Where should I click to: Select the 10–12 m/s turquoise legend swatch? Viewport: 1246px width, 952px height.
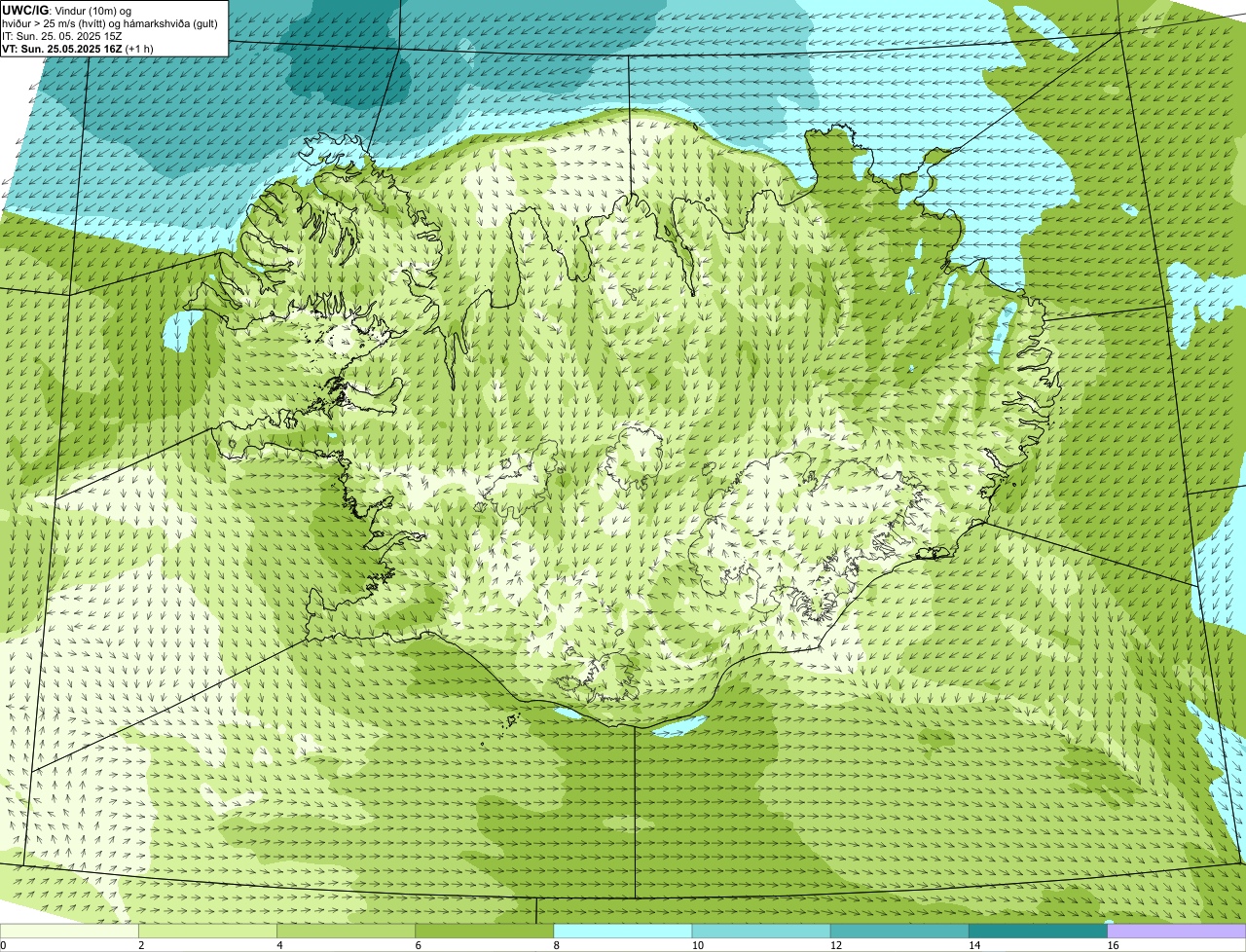761,932
